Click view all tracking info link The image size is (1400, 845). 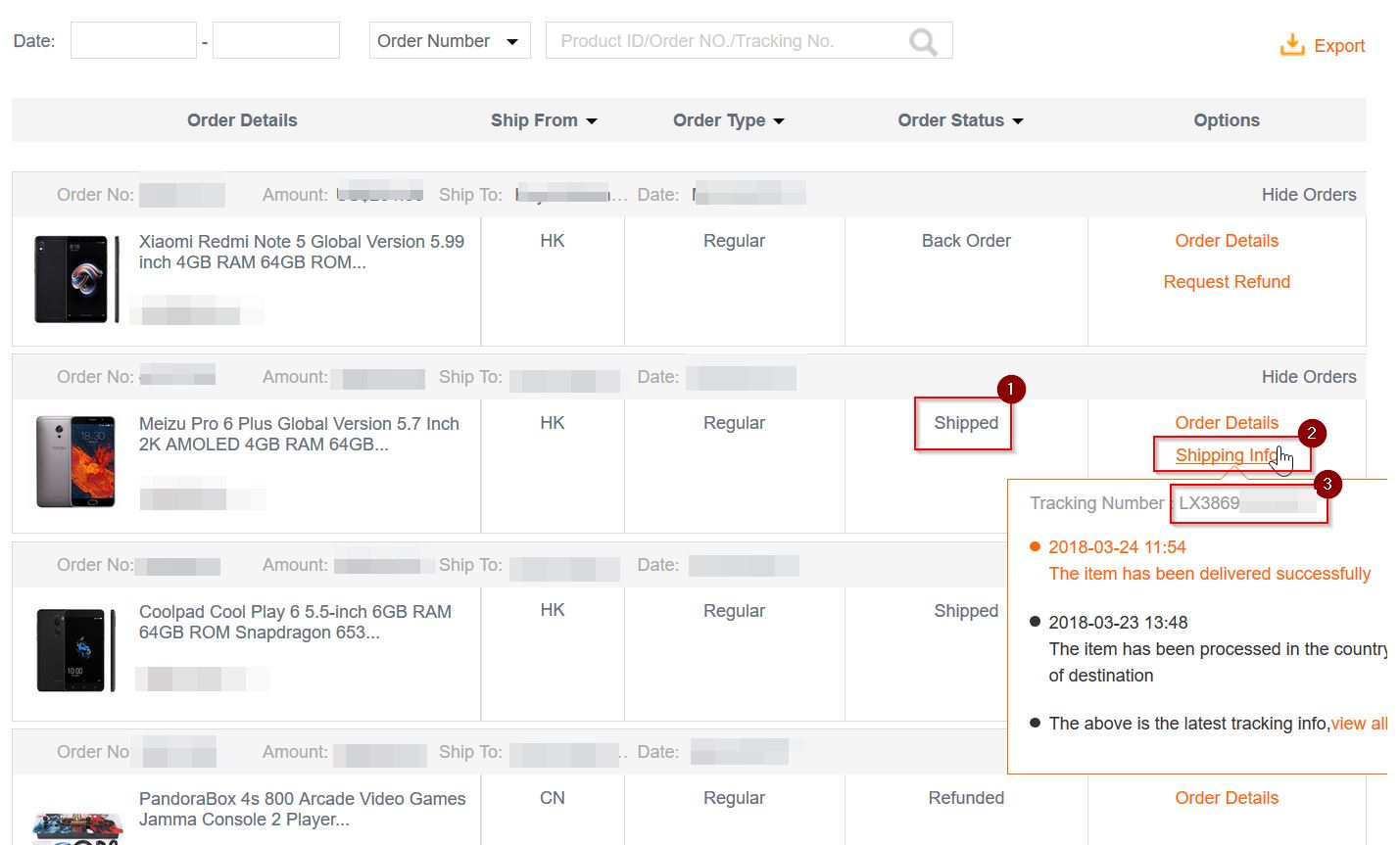pyautogui.click(x=1359, y=724)
